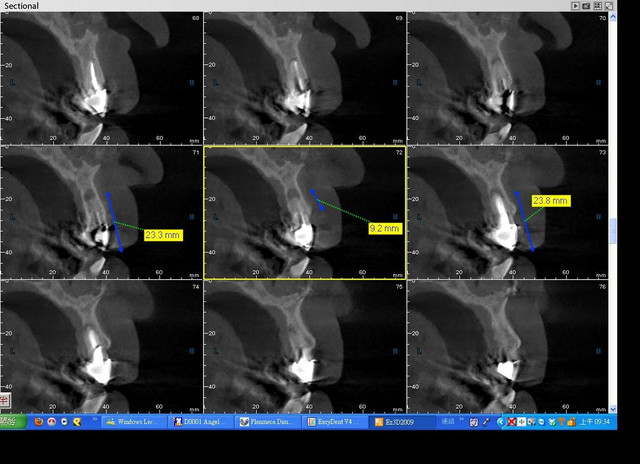Click the pen tool icon on language bar
The width and height of the screenshot is (640, 464).
point(486,422)
